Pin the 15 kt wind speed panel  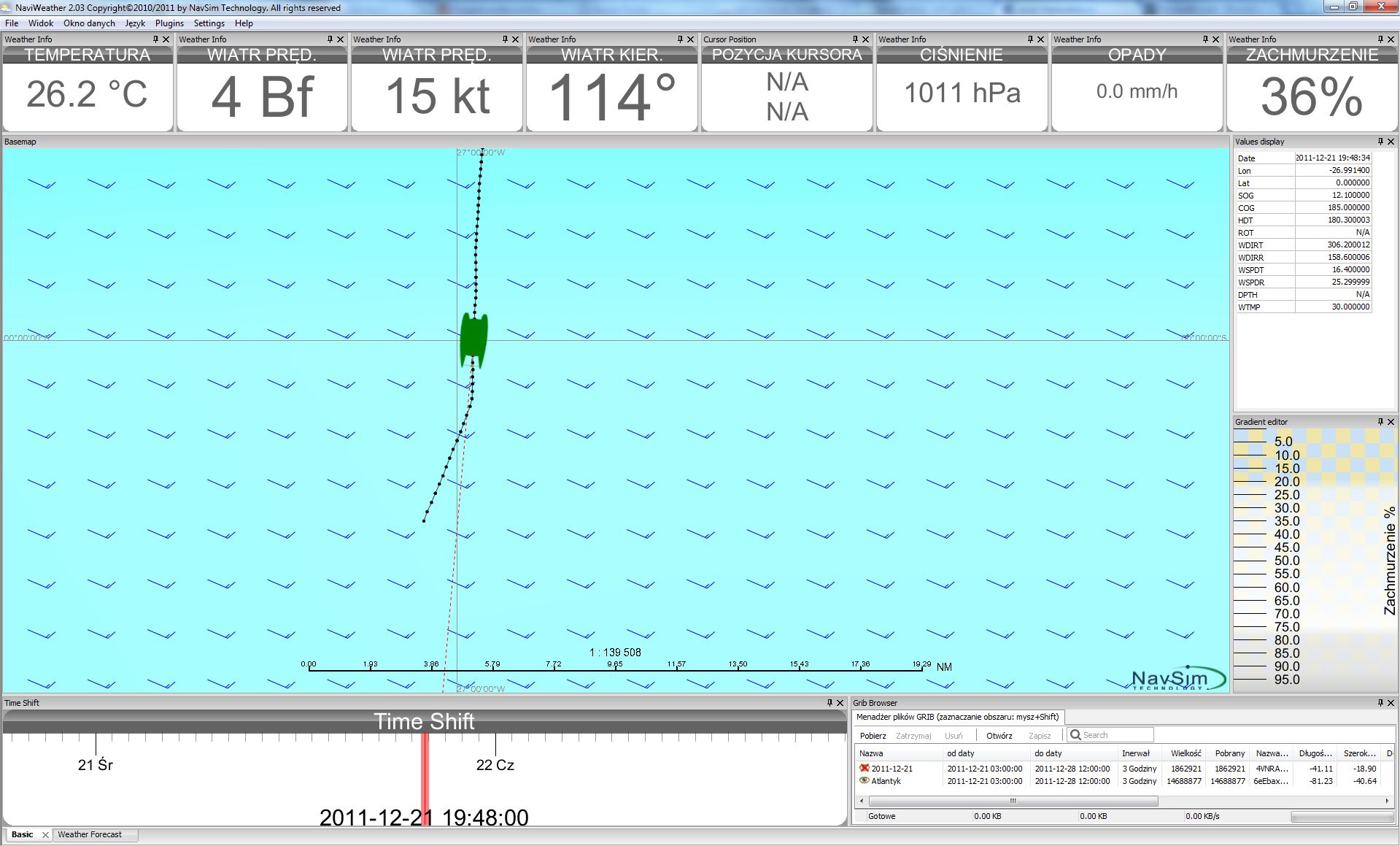(x=505, y=39)
